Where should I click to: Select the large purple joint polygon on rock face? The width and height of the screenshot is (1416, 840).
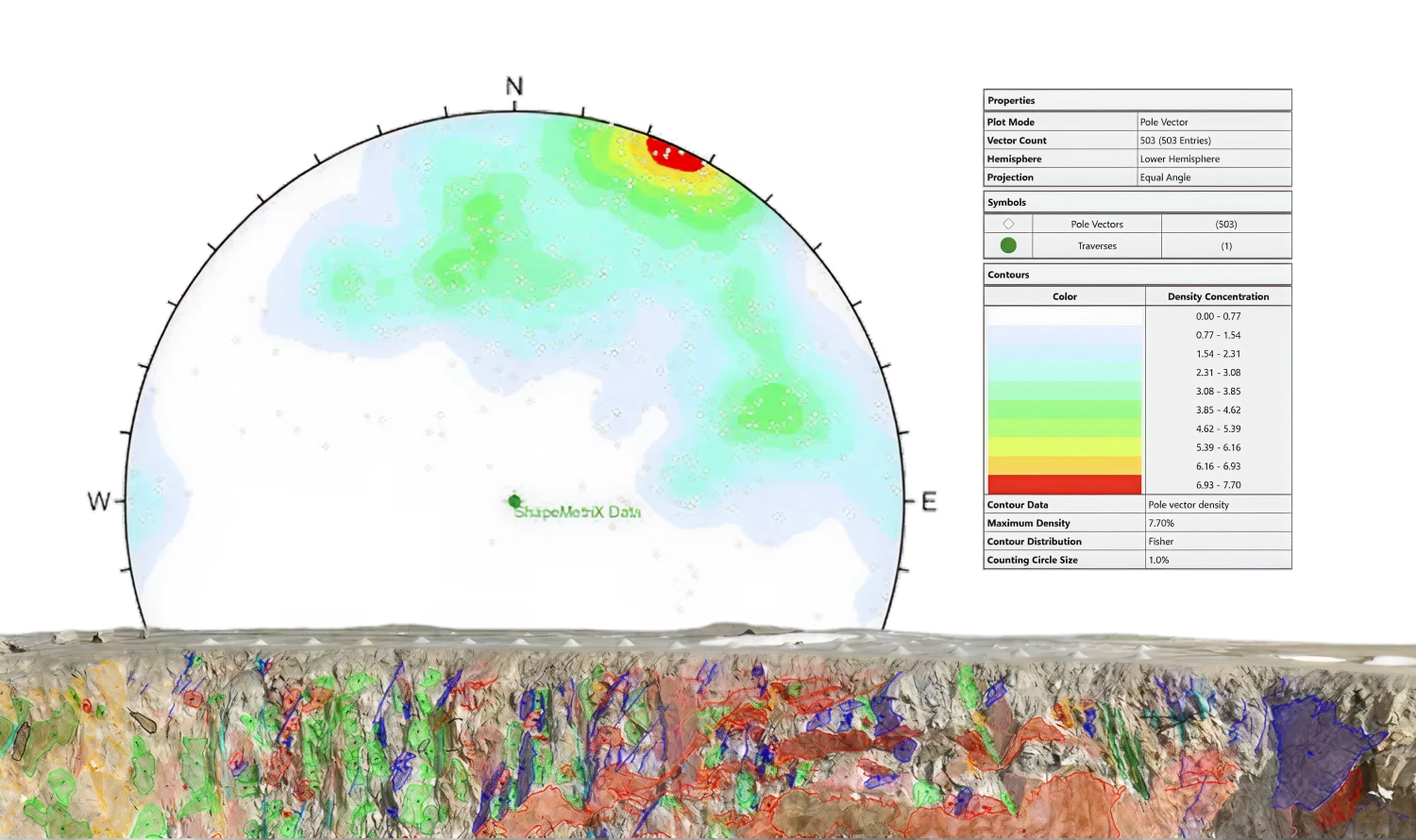coord(1316,746)
